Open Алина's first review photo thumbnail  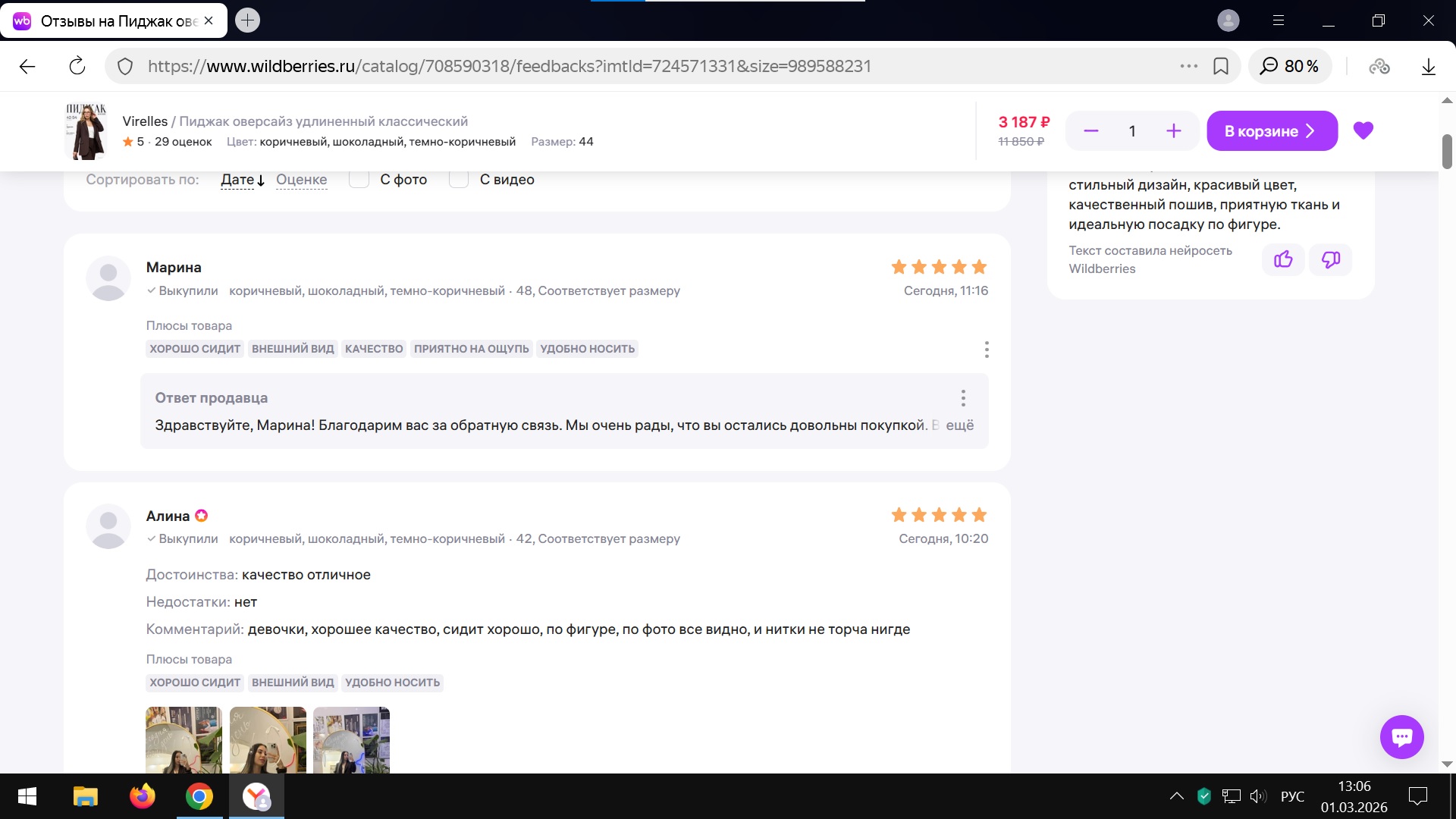pyautogui.click(x=184, y=739)
